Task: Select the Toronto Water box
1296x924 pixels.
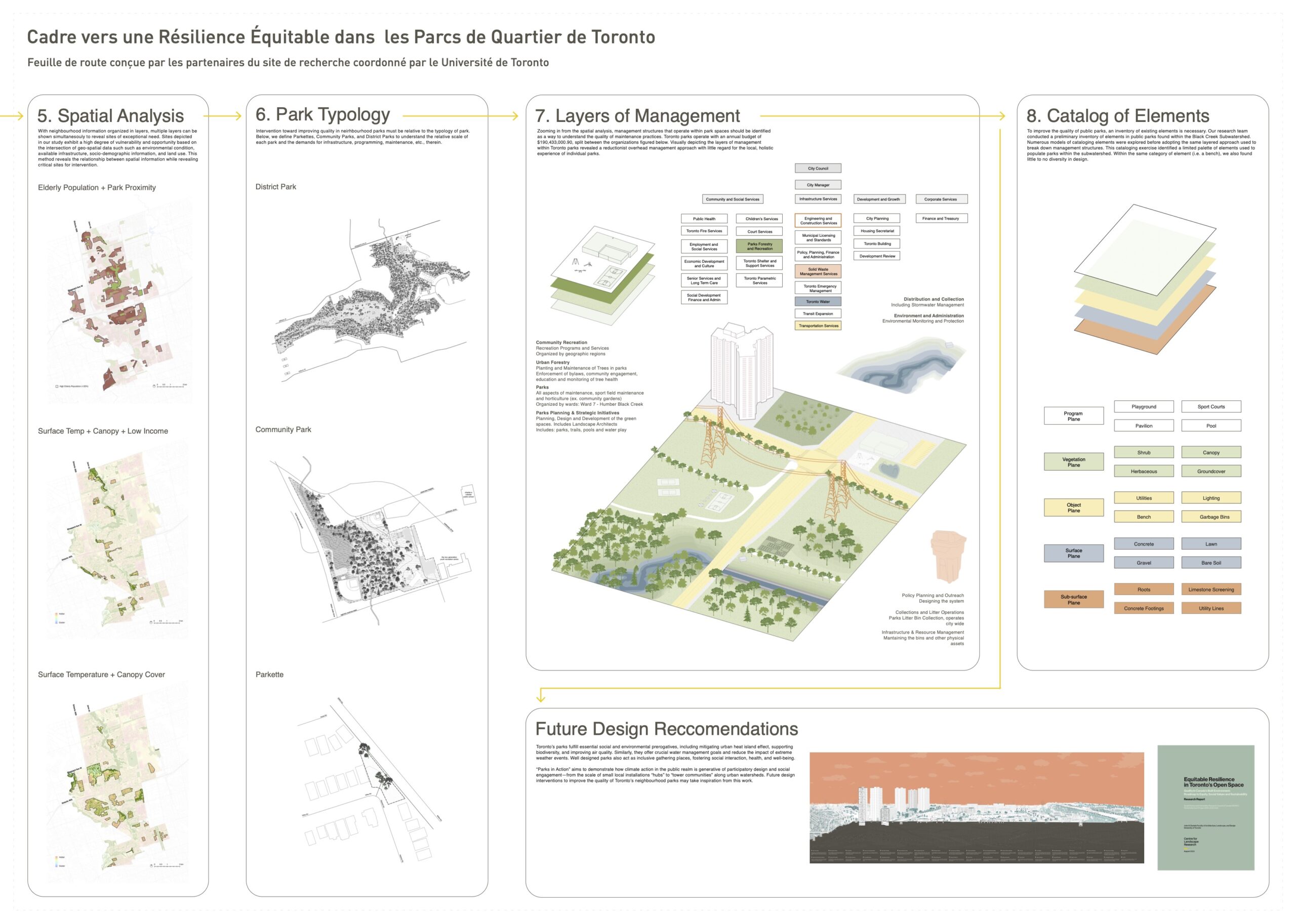Action: tap(818, 302)
